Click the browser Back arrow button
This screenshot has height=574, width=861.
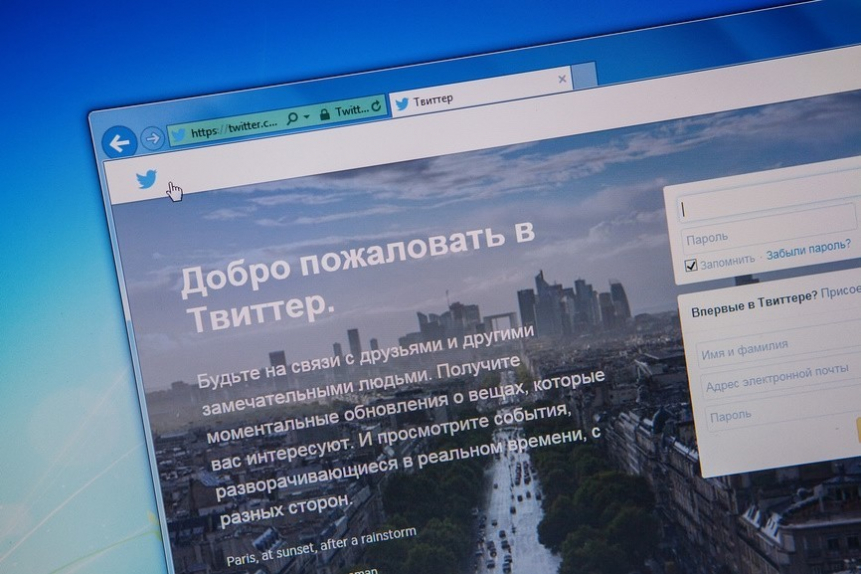119,143
